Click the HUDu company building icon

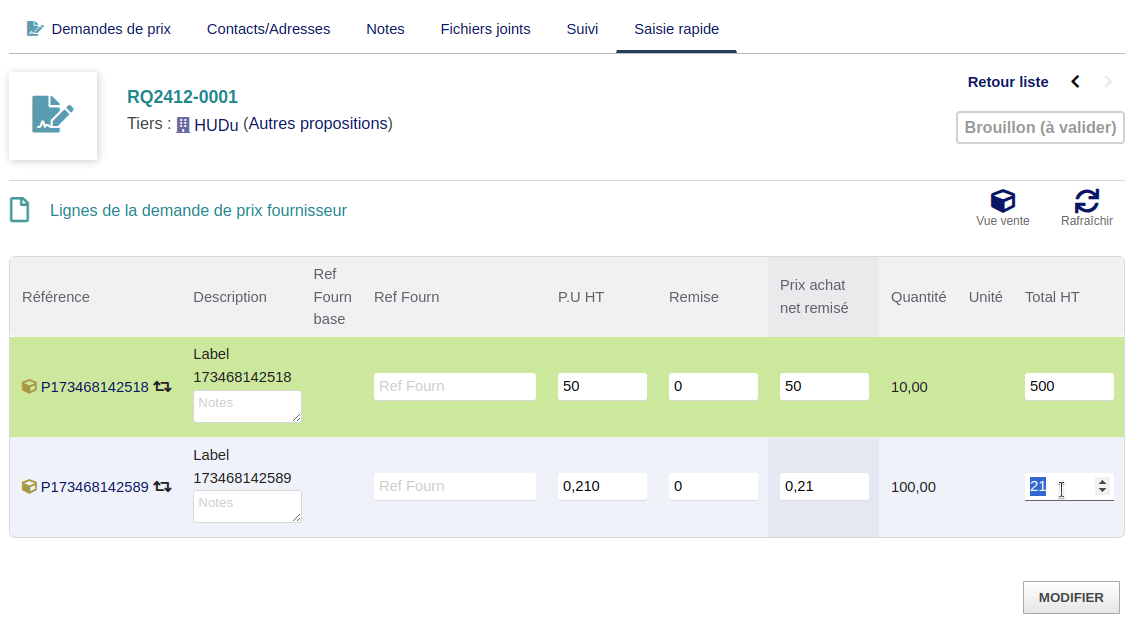pyautogui.click(x=183, y=125)
